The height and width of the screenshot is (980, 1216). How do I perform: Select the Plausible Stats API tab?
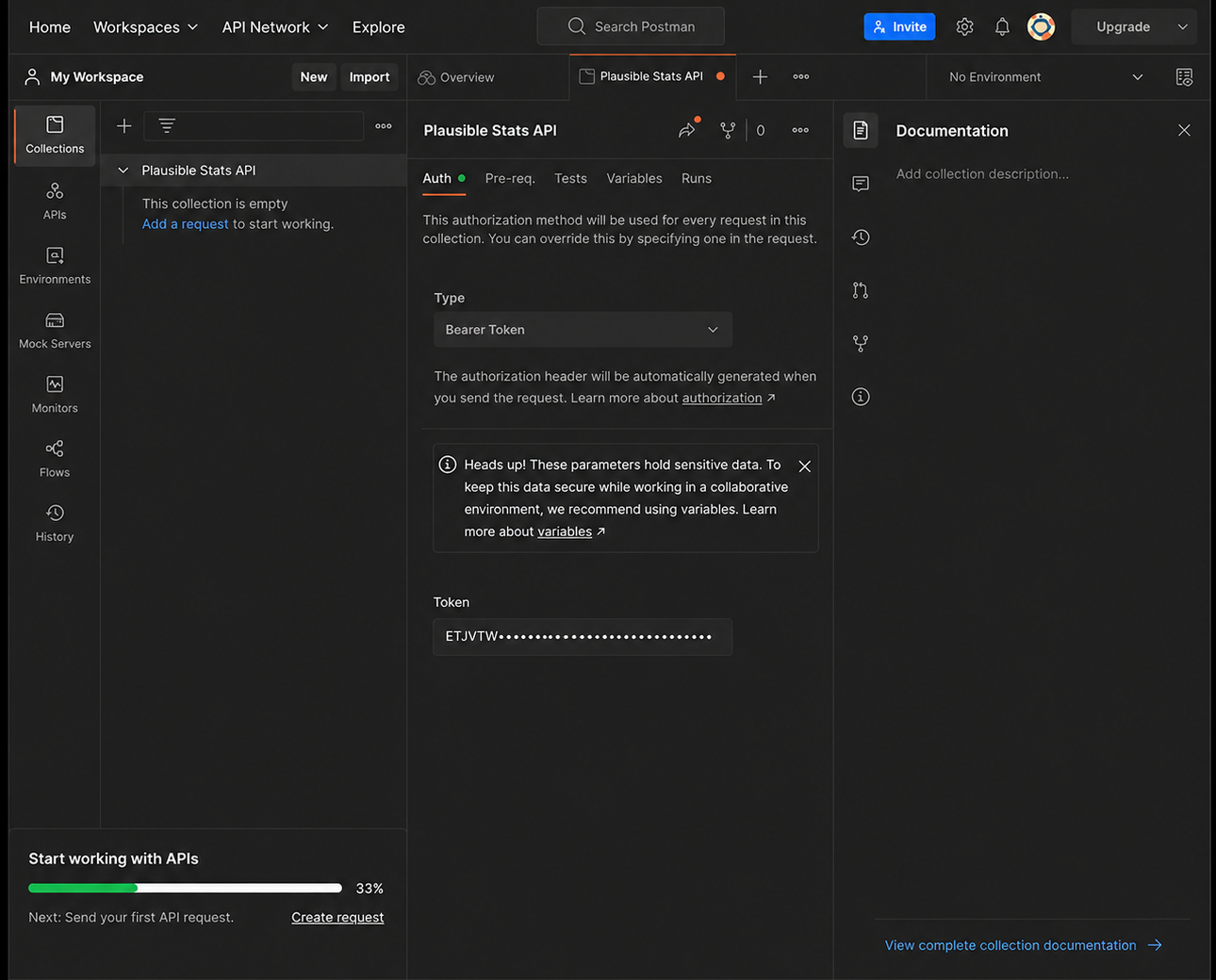point(651,76)
